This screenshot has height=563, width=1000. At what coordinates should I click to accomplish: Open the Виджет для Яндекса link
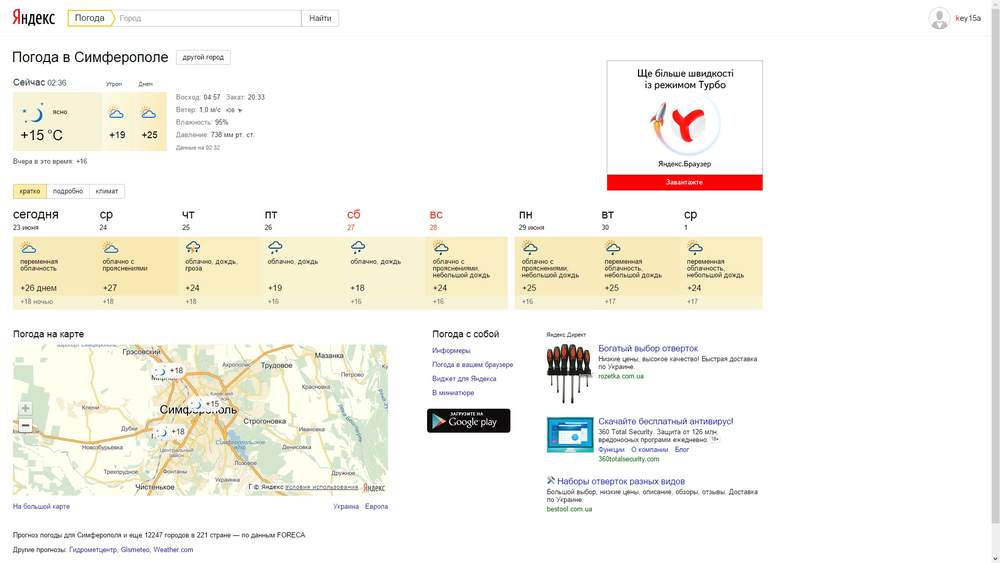pyautogui.click(x=464, y=378)
